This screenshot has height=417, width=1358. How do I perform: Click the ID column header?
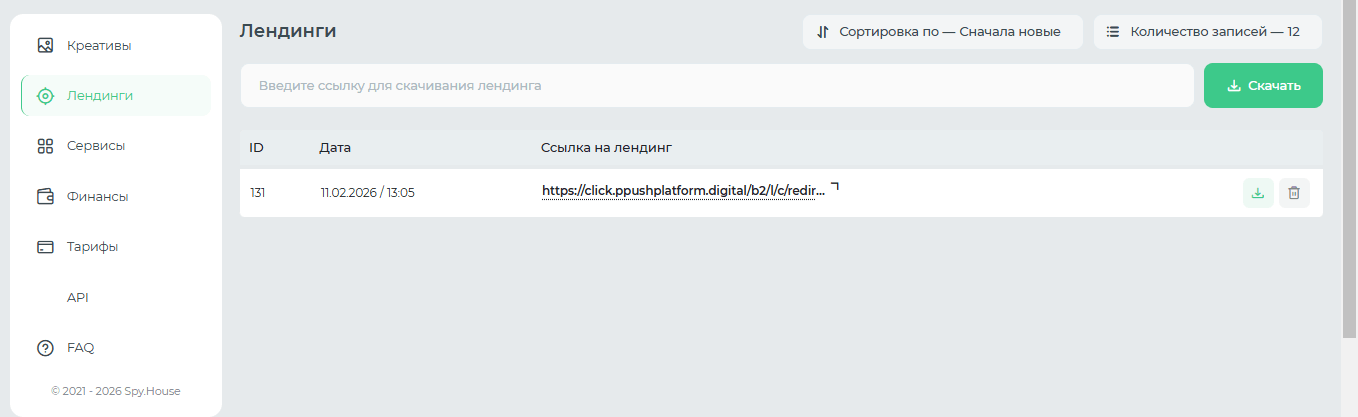[x=256, y=148]
